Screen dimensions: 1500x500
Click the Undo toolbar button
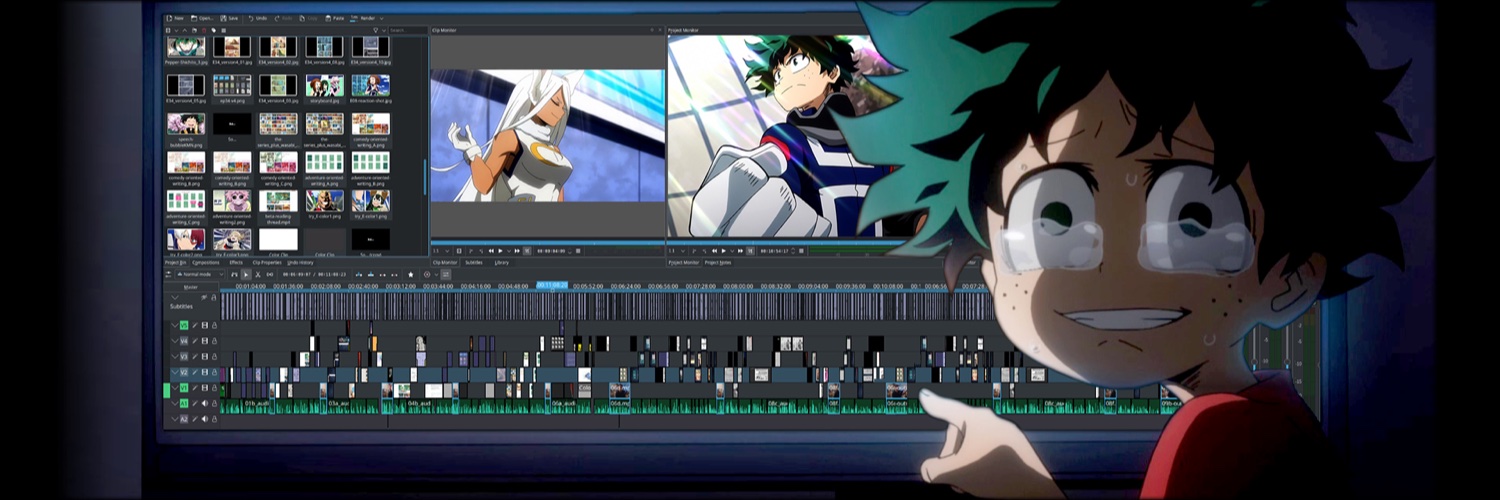[257, 18]
